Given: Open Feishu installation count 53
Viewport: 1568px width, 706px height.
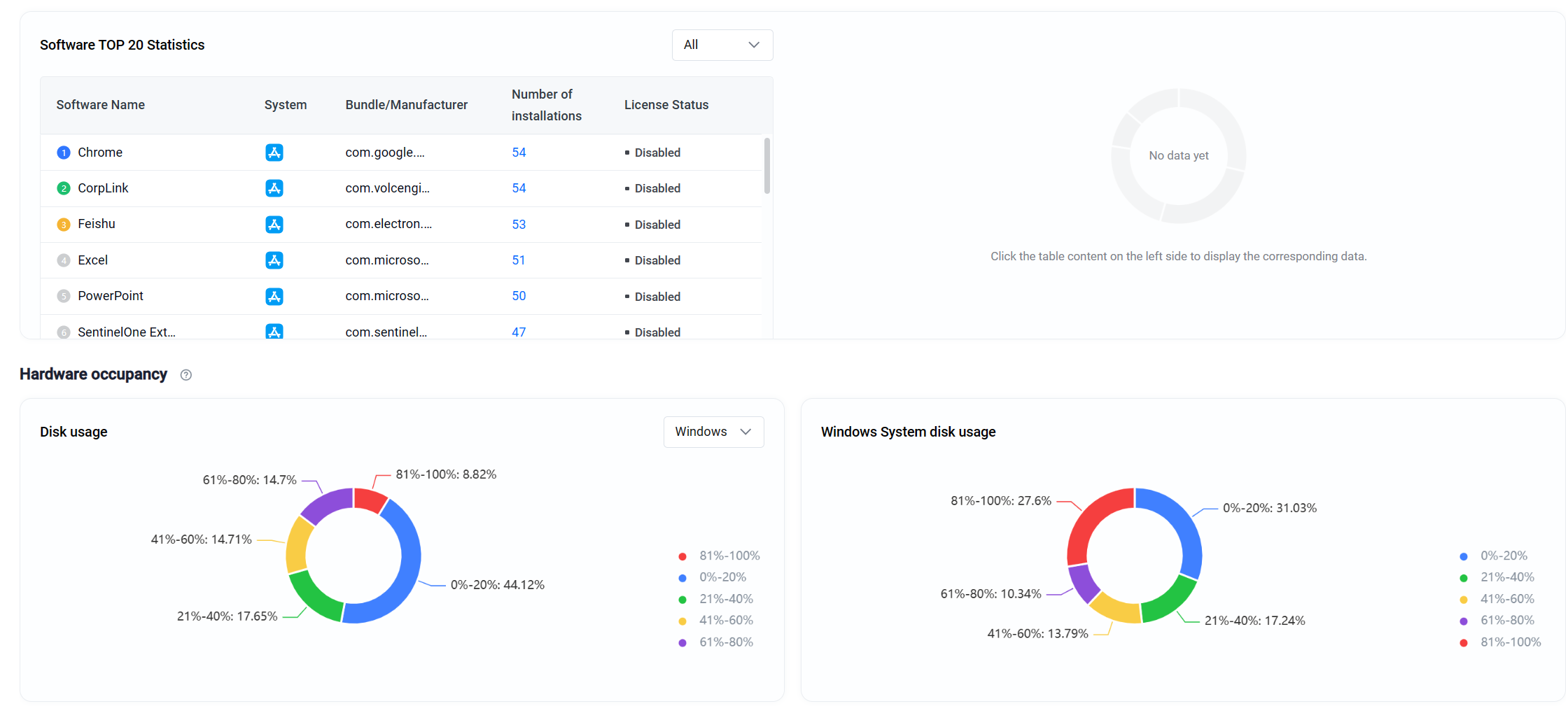Looking at the screenshot, I should click(519, 225).
